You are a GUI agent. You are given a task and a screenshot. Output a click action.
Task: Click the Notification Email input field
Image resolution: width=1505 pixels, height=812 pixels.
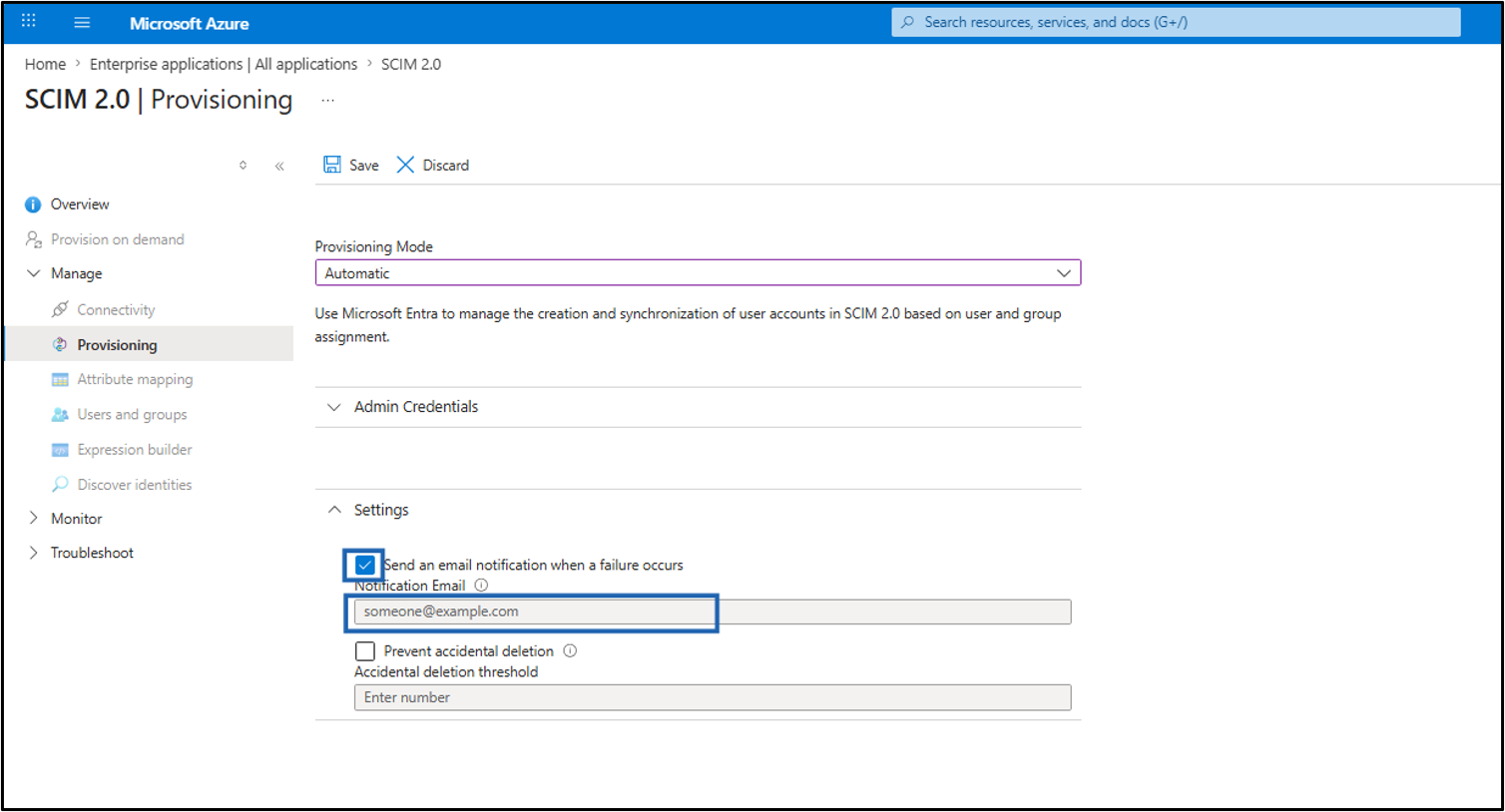point(713,611)
